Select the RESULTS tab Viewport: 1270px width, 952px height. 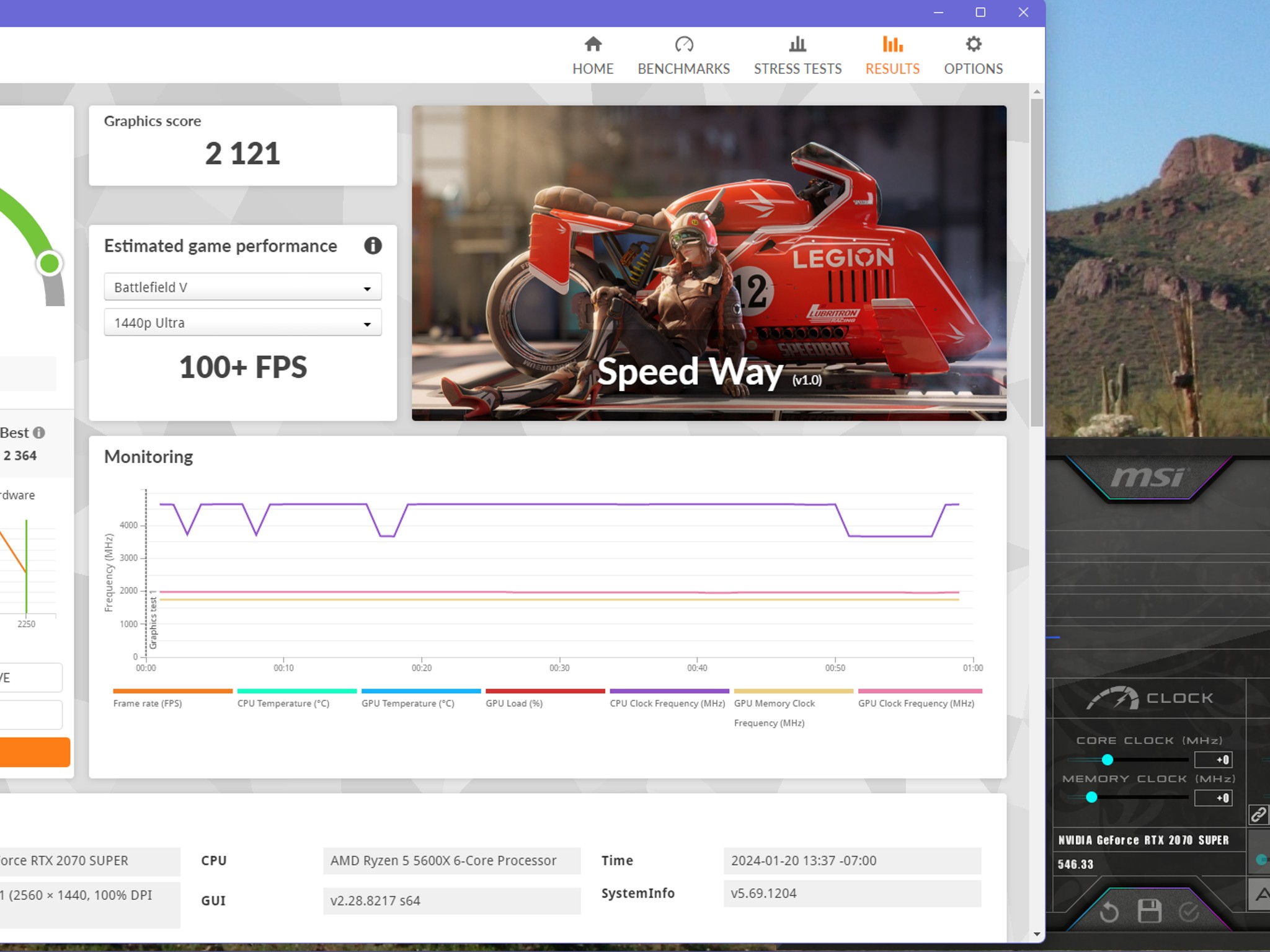pos(892,56)
